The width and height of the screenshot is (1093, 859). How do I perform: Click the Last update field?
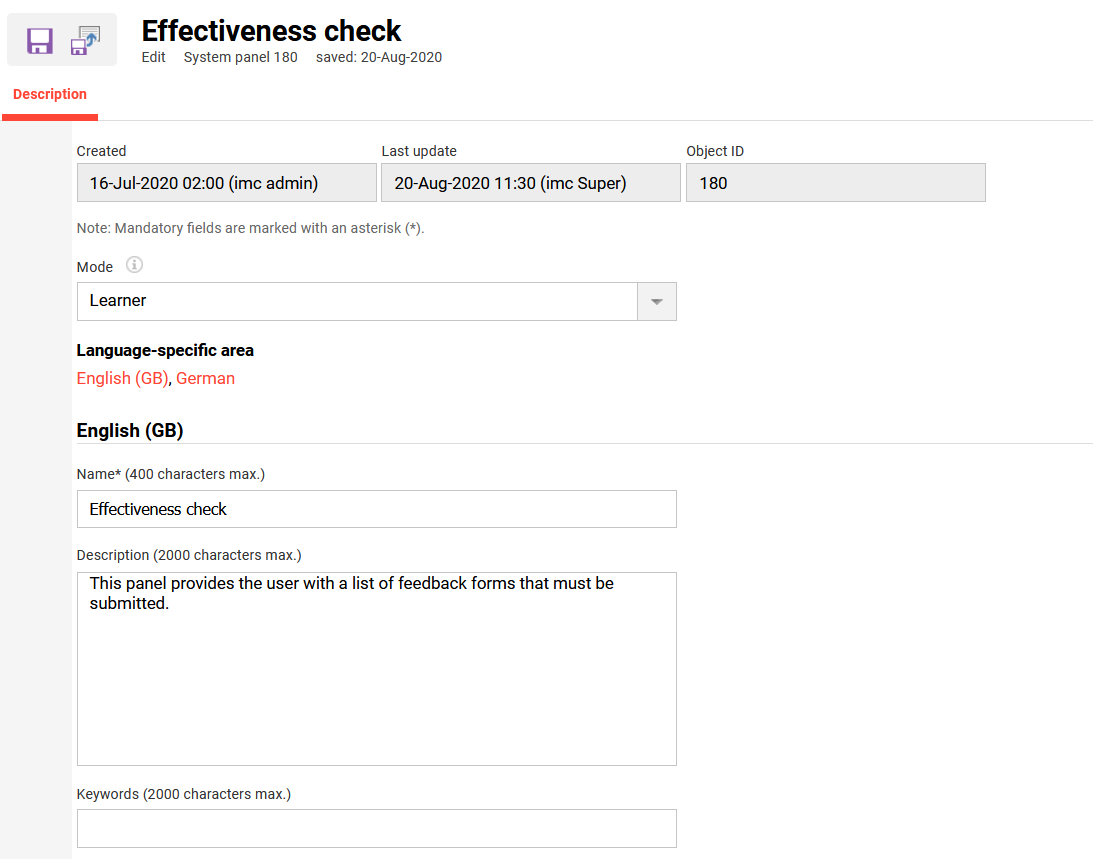pyautogui.click(x=530, y=182)
